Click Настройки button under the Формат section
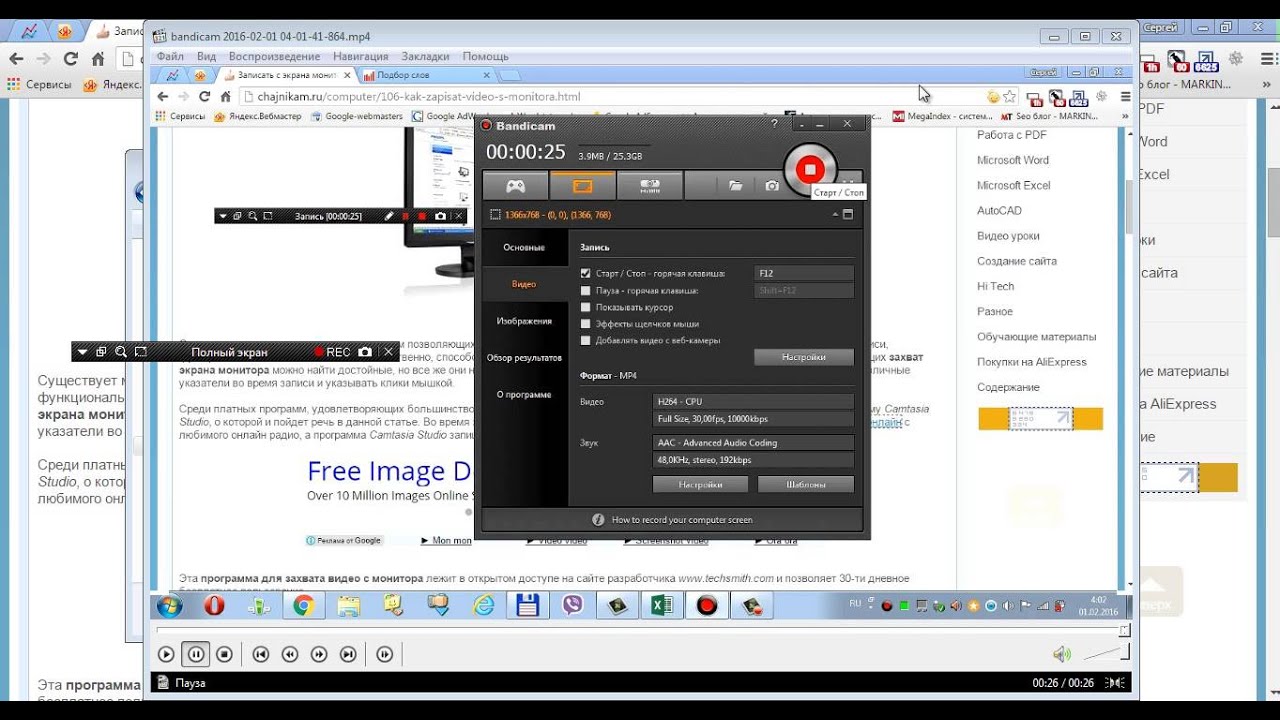Screen dimensions: 1280x720 pyautogui.click(x=700, y=485)
